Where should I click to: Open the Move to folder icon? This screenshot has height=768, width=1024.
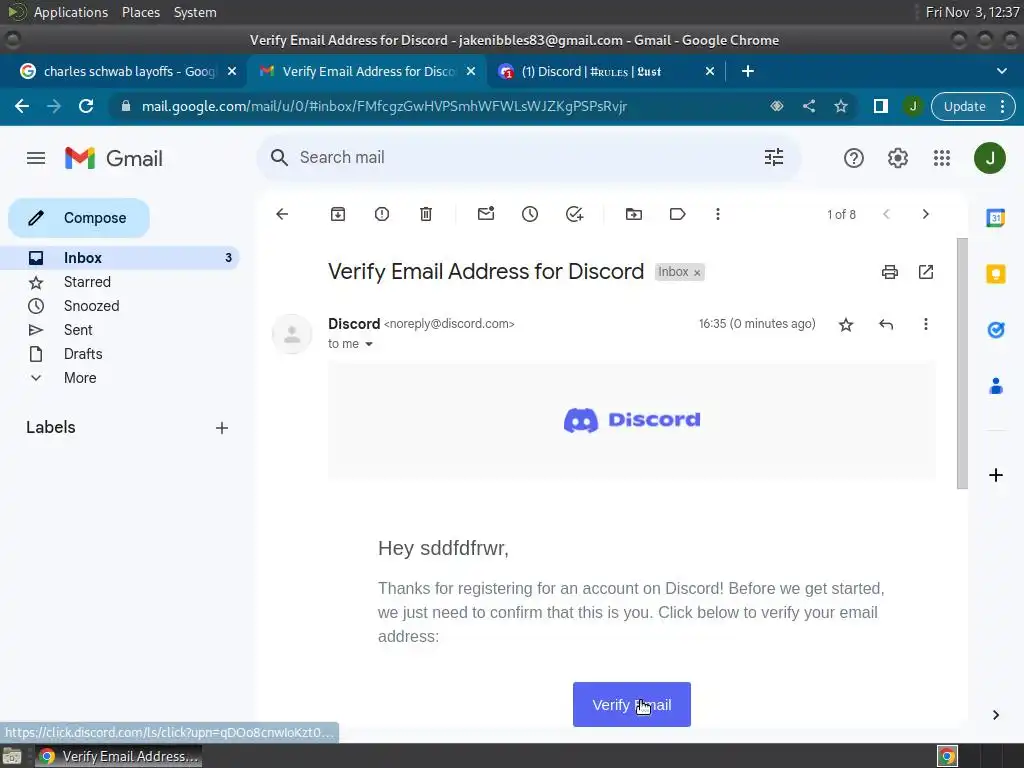[x=633, y=214]
